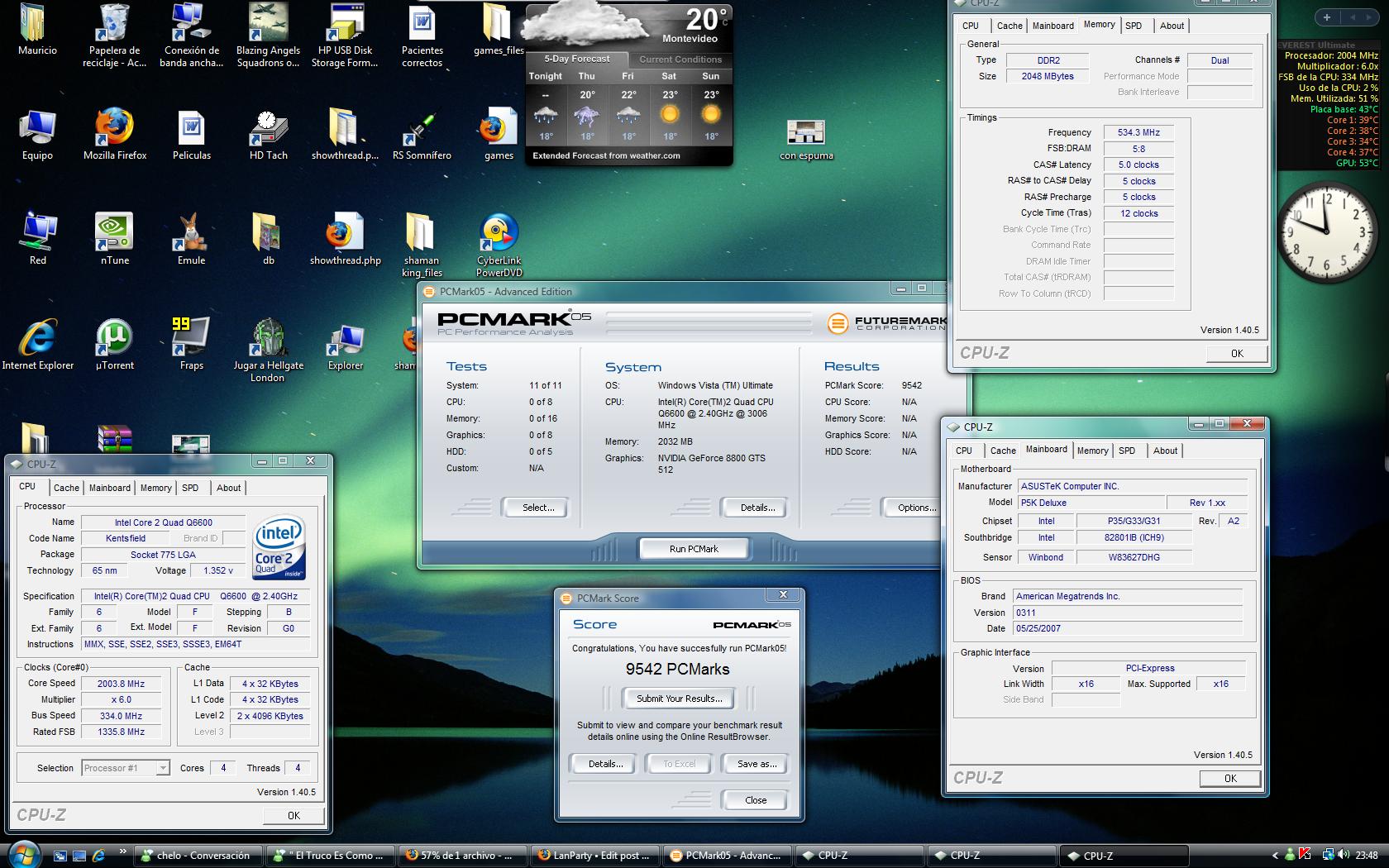This screenshot has height=868, width=1389.
Task: Click OK in lower-left CPU-Z window
Action: click(x=294, y=815)
